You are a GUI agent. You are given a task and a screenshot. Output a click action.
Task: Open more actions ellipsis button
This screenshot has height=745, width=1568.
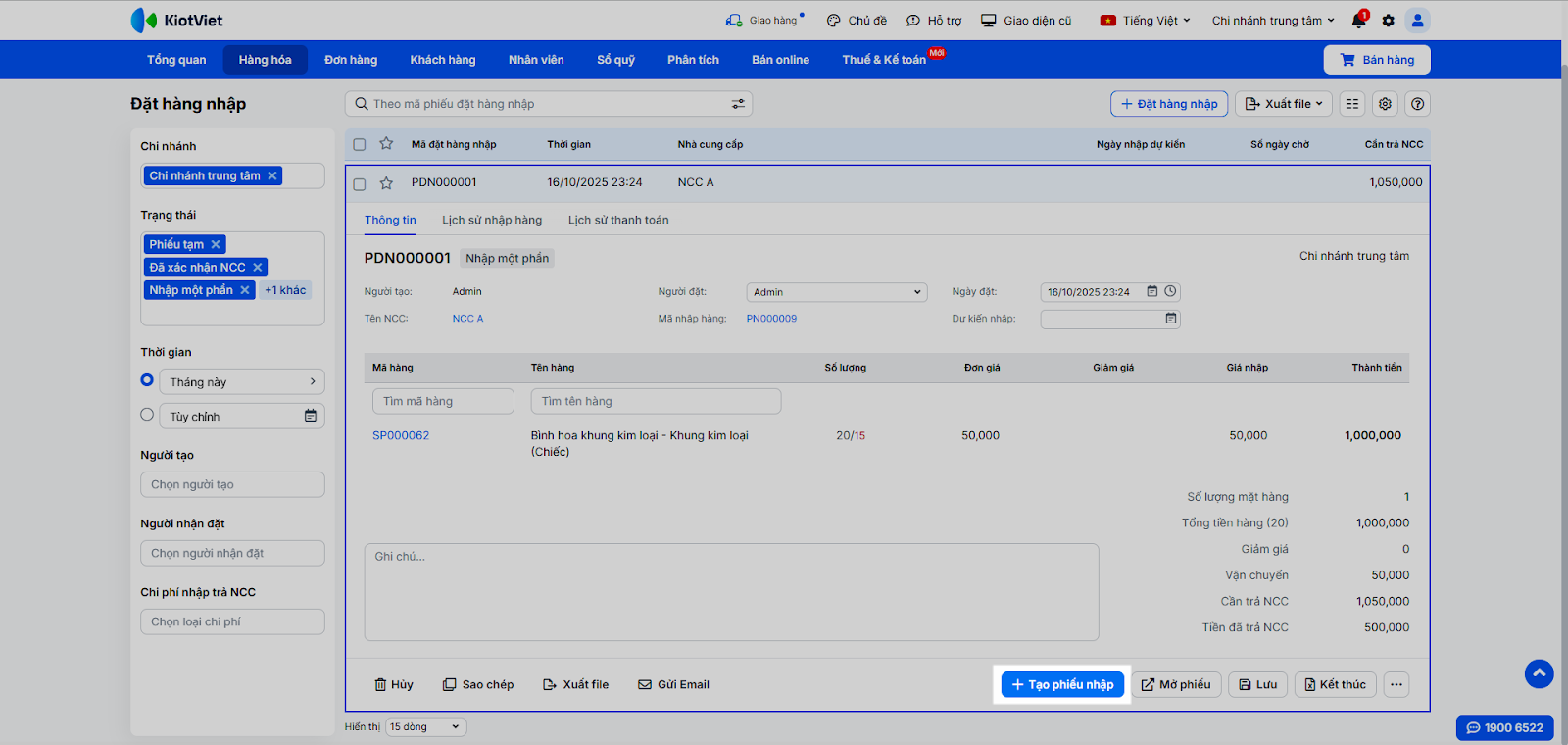[1396, 685]
